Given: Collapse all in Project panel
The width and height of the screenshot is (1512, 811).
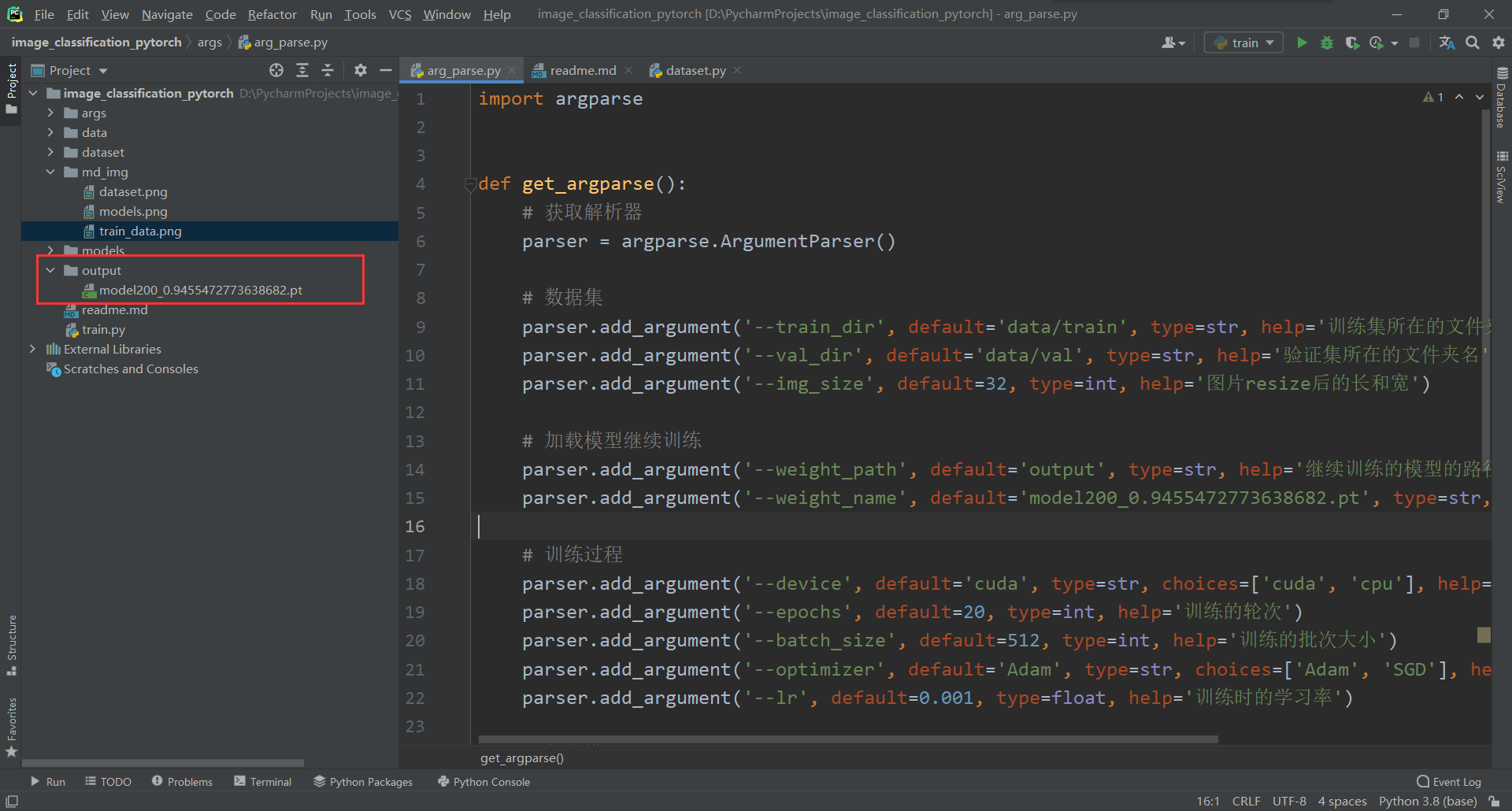Looking at the screenshot, I should [328, 70].
